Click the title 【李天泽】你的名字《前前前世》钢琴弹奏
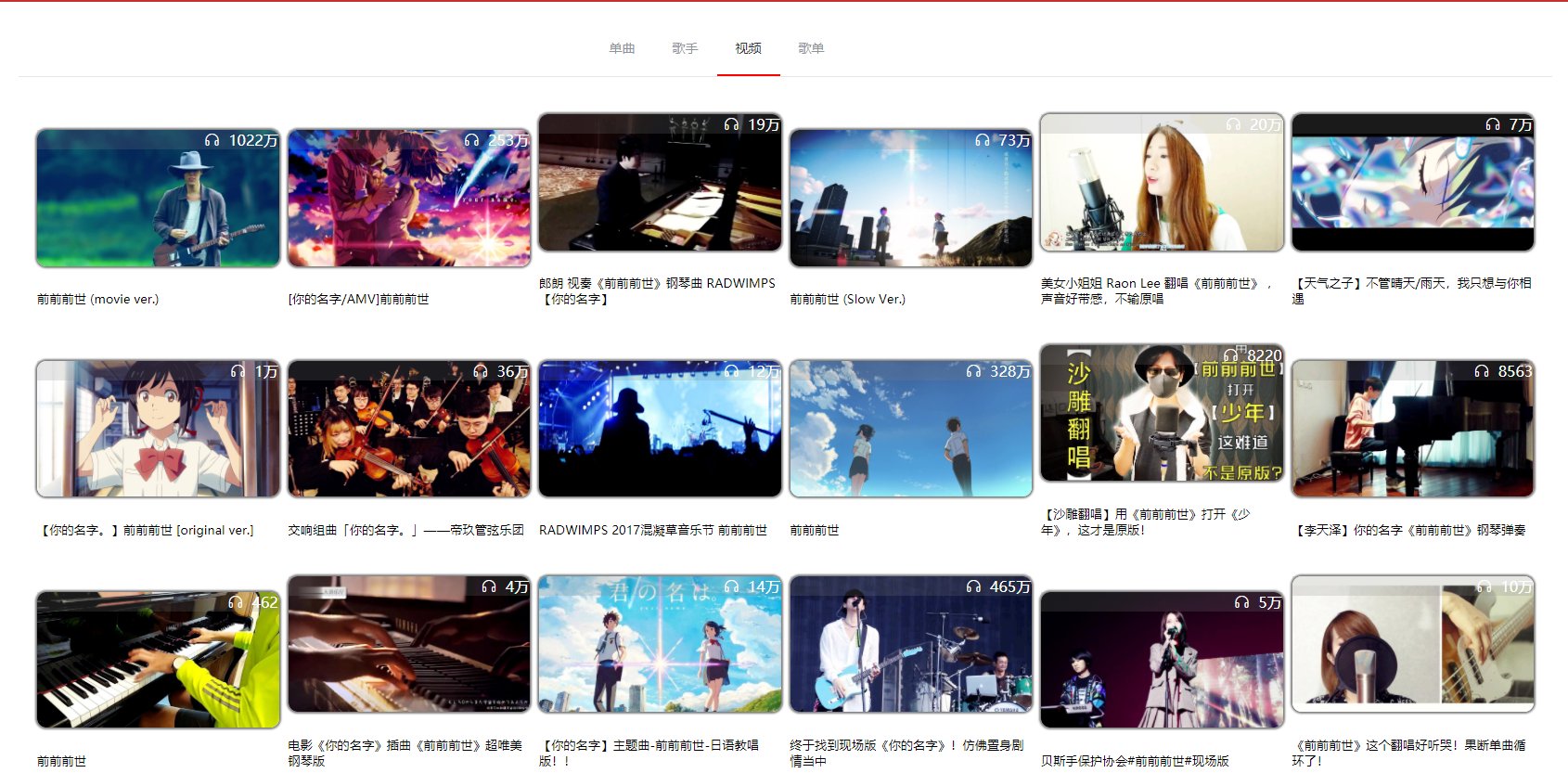The height and width of the screenshot is (773, 1568). 1408,530
